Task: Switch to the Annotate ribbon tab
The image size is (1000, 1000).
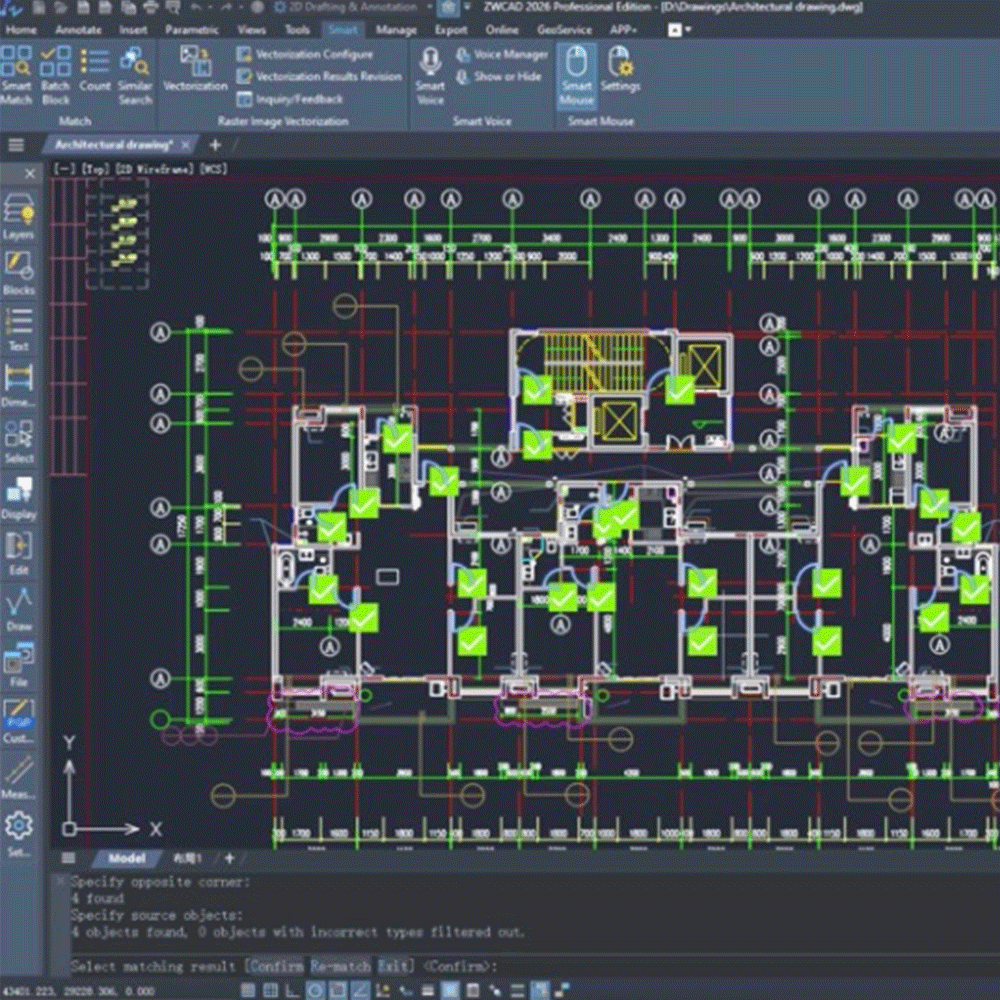Action: tap(78, 30)
